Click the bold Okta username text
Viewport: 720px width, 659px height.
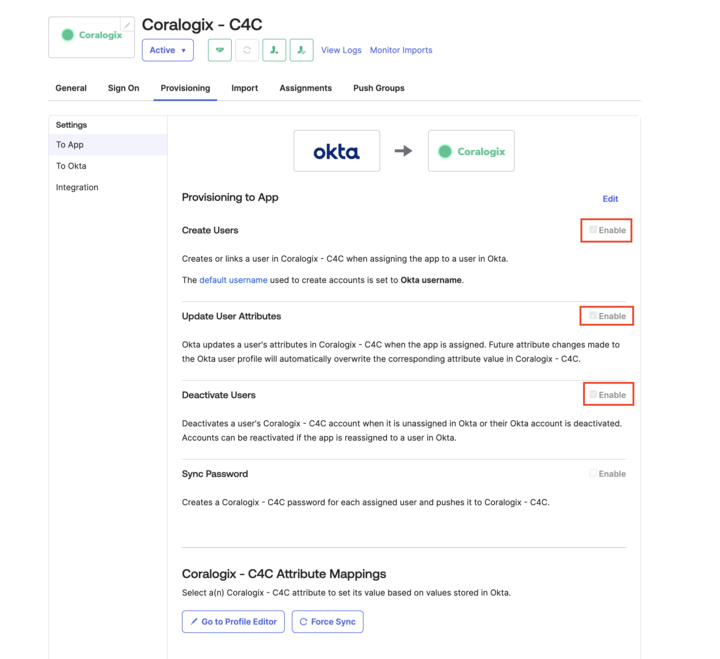tap(431, 280)
